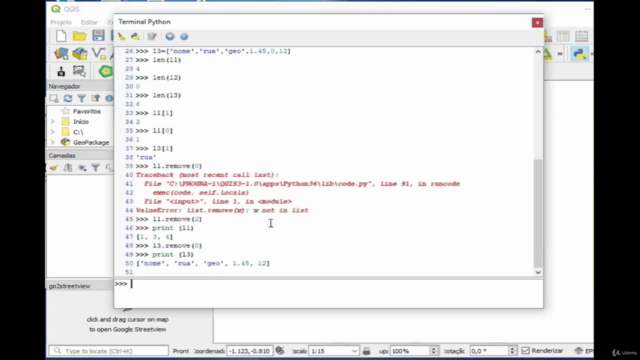Add group in Camadas panel

click(x=68, y=168)
